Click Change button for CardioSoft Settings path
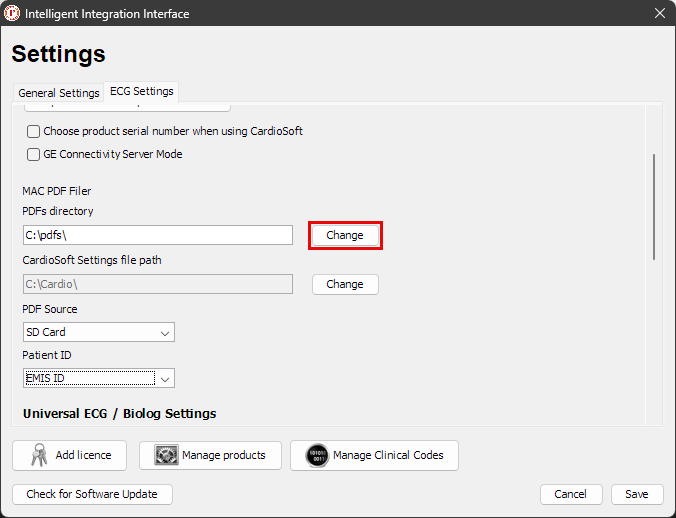The width and height of the screenshot is (676, 518). tap(345, 284)
